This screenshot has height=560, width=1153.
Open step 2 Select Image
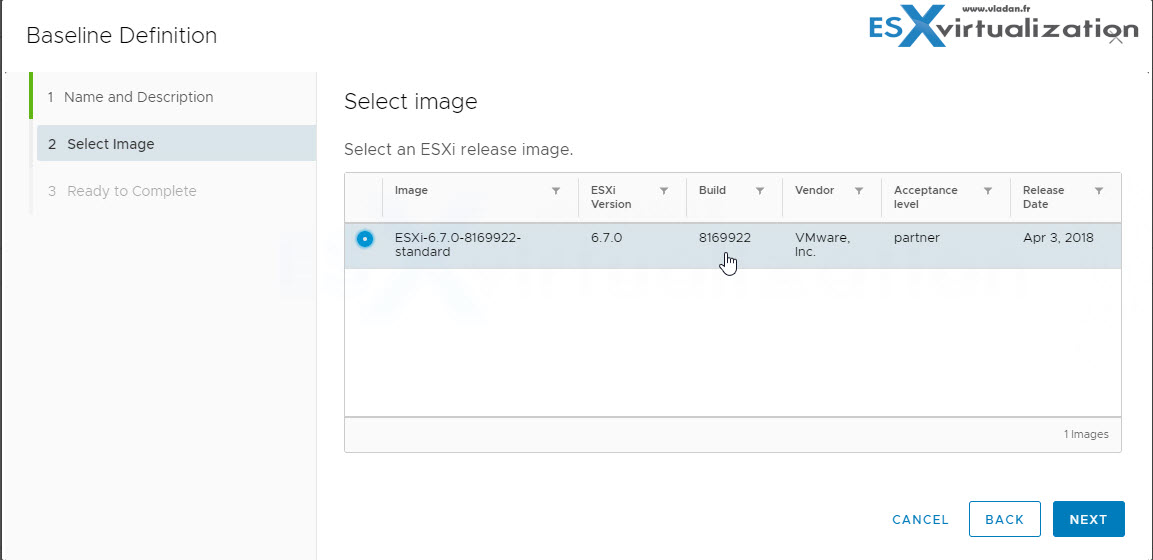point(176,143)
